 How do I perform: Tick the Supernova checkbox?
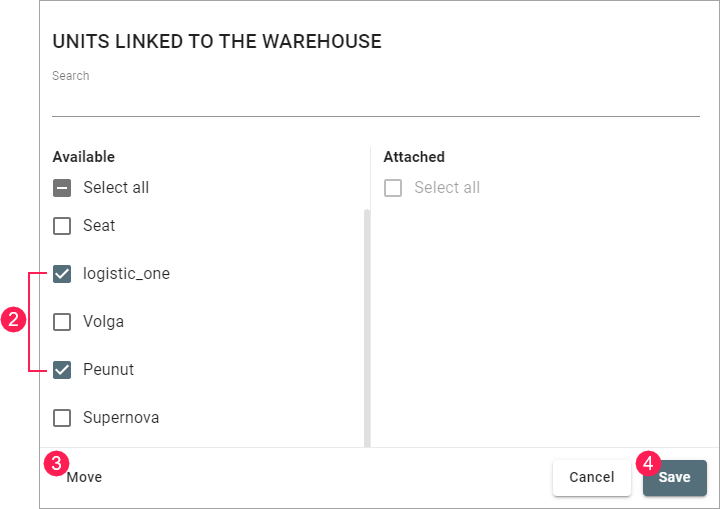(62, 418)
